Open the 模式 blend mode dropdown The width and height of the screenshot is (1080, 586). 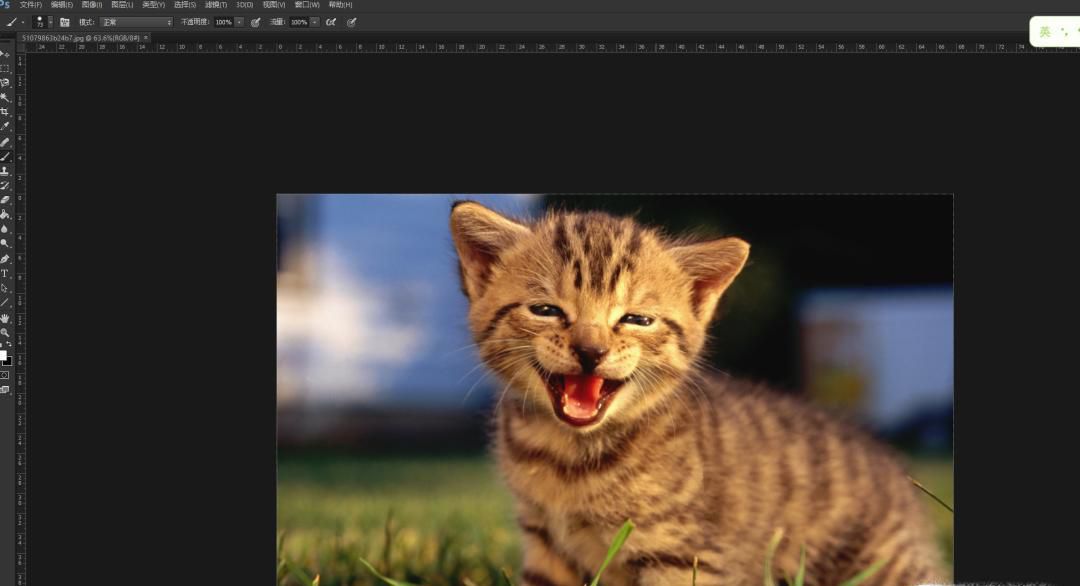pyautogui.click(x=136, y=22)
